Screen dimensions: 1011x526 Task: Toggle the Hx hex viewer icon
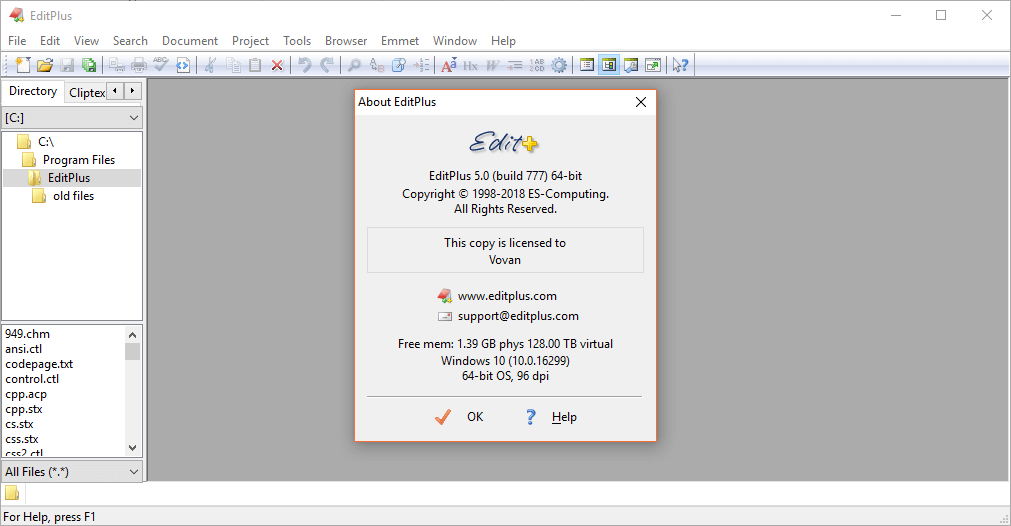point(471,64)
